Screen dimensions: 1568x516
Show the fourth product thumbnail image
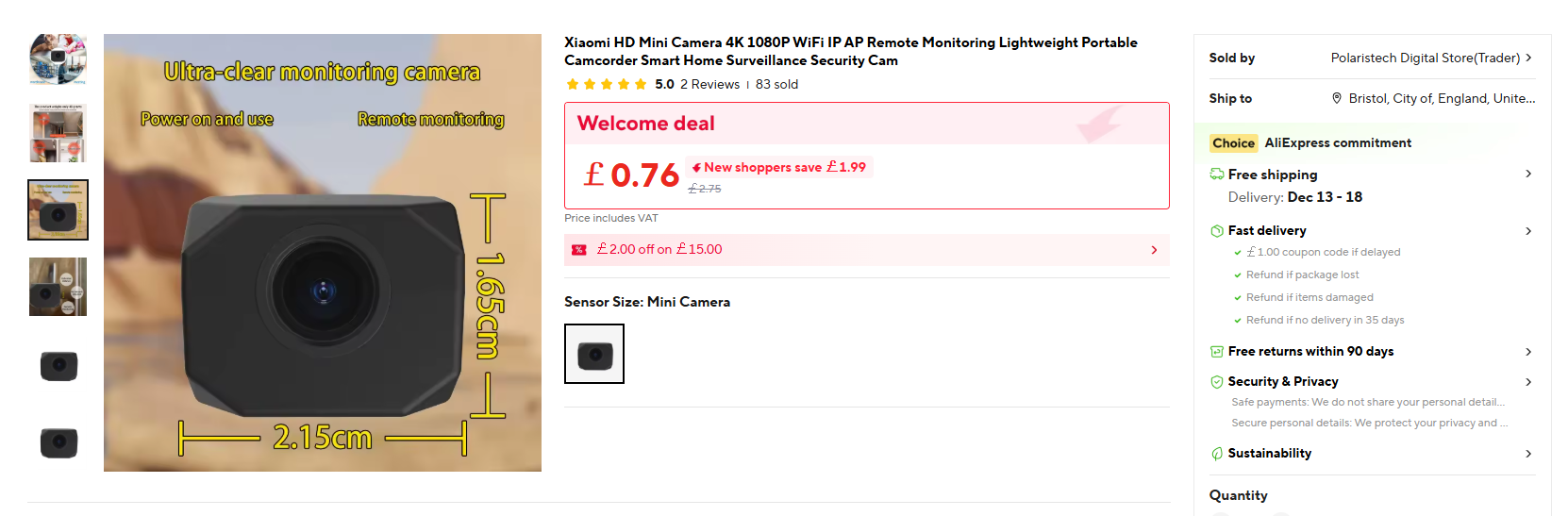pyautogui.click(x=58, y=287)
